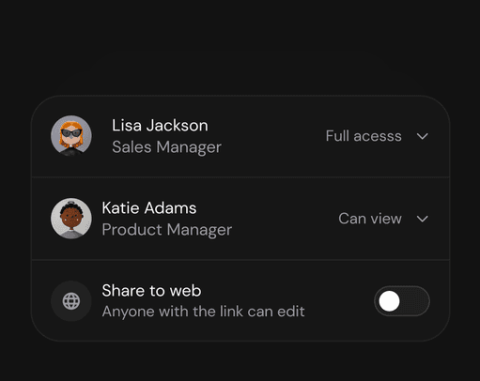Open the Full acesss permission dropdown
This screenshot has width=480, height=381.
pos(377,136)
